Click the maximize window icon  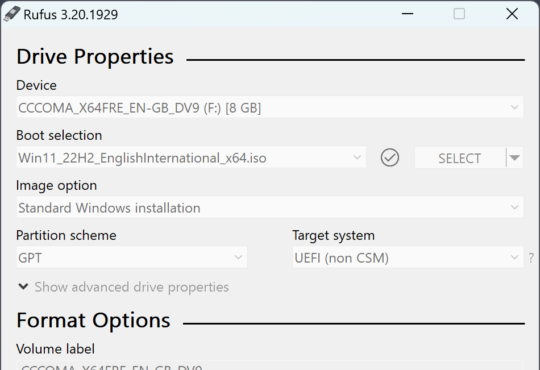click(459, 14)
